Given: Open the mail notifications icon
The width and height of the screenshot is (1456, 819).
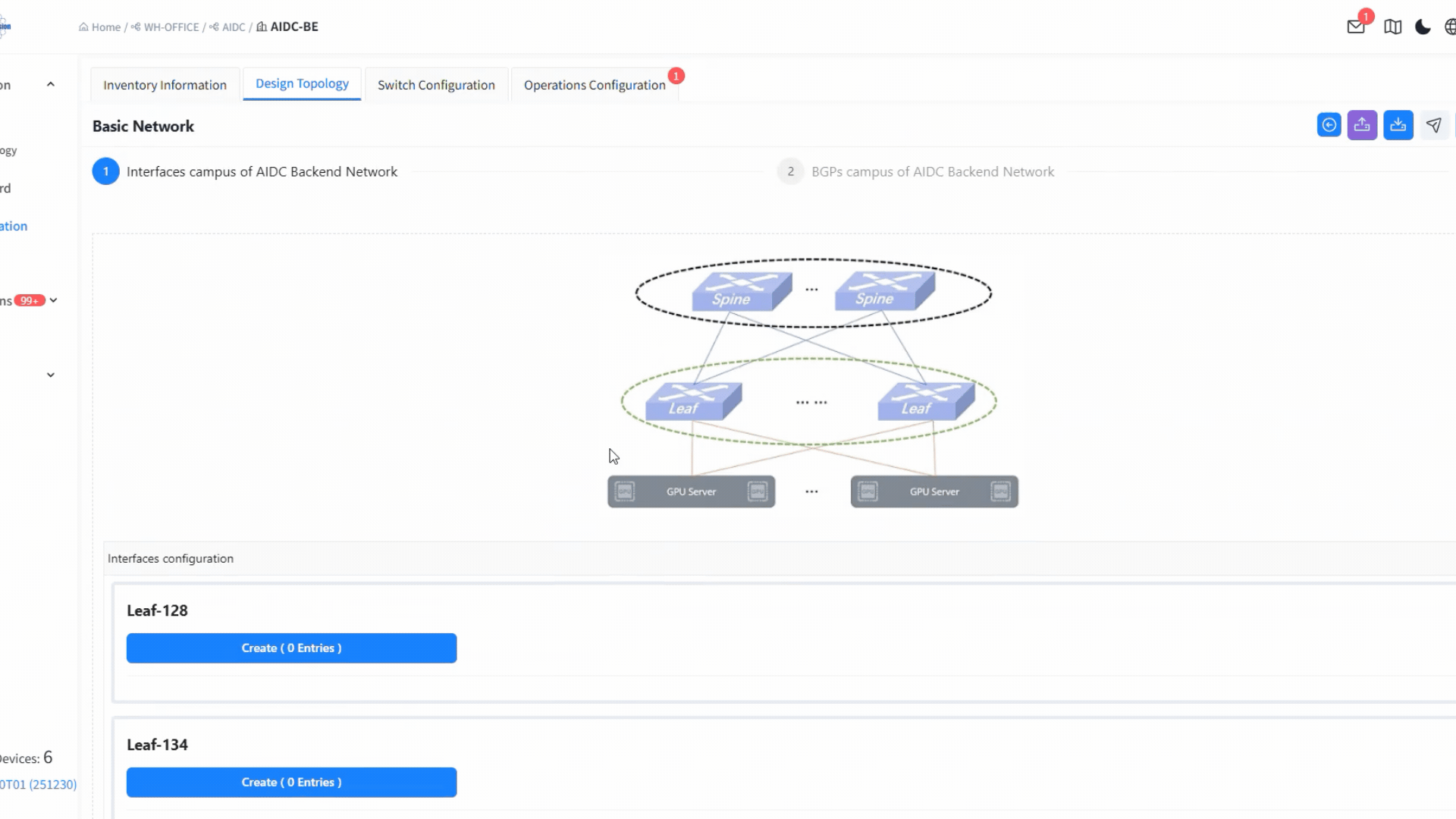Looking at the screenshot, I should tap(1357, 26).
